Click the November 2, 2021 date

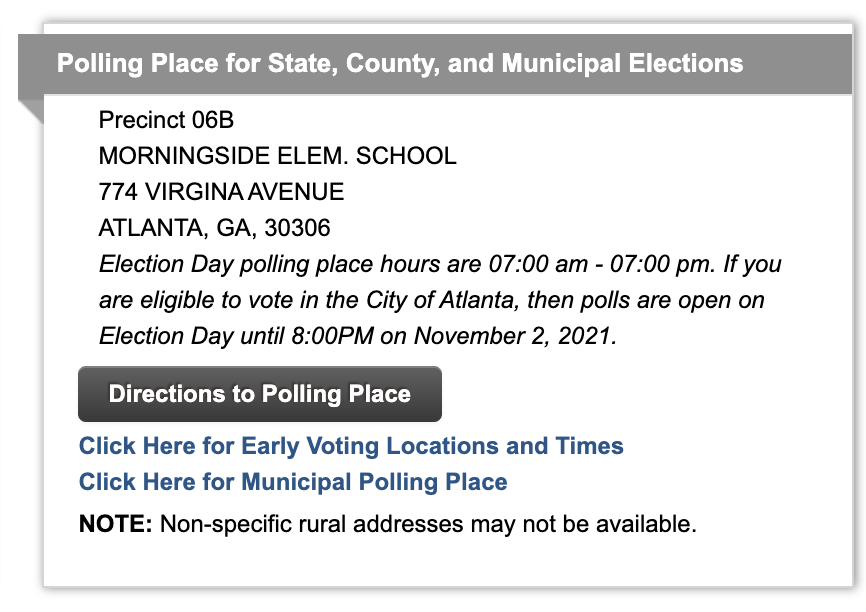coord(515,336)
